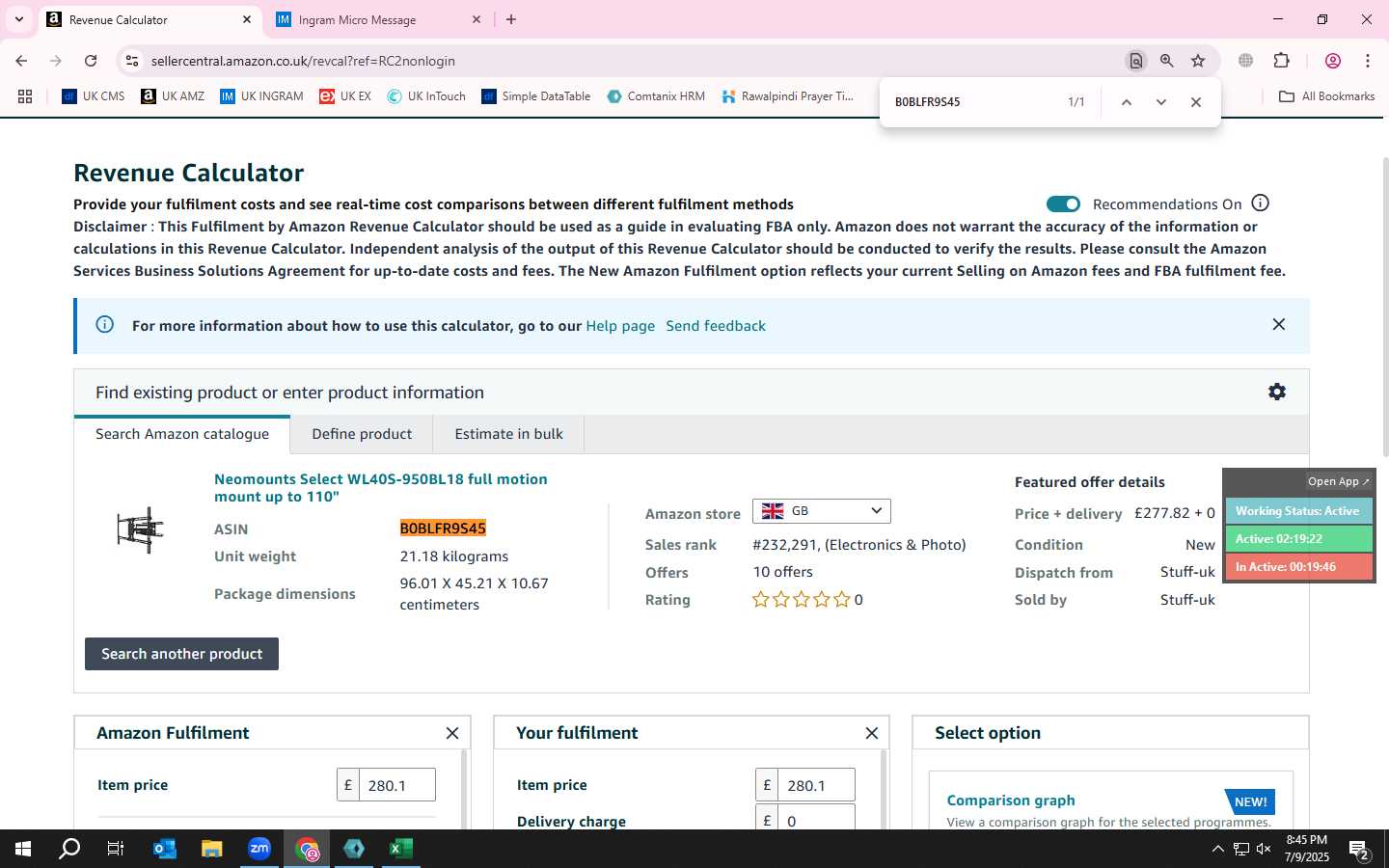Open the Chrome profile icon
The width and height of the screenshot is (1389, 868).
[x=1332, y=61]
